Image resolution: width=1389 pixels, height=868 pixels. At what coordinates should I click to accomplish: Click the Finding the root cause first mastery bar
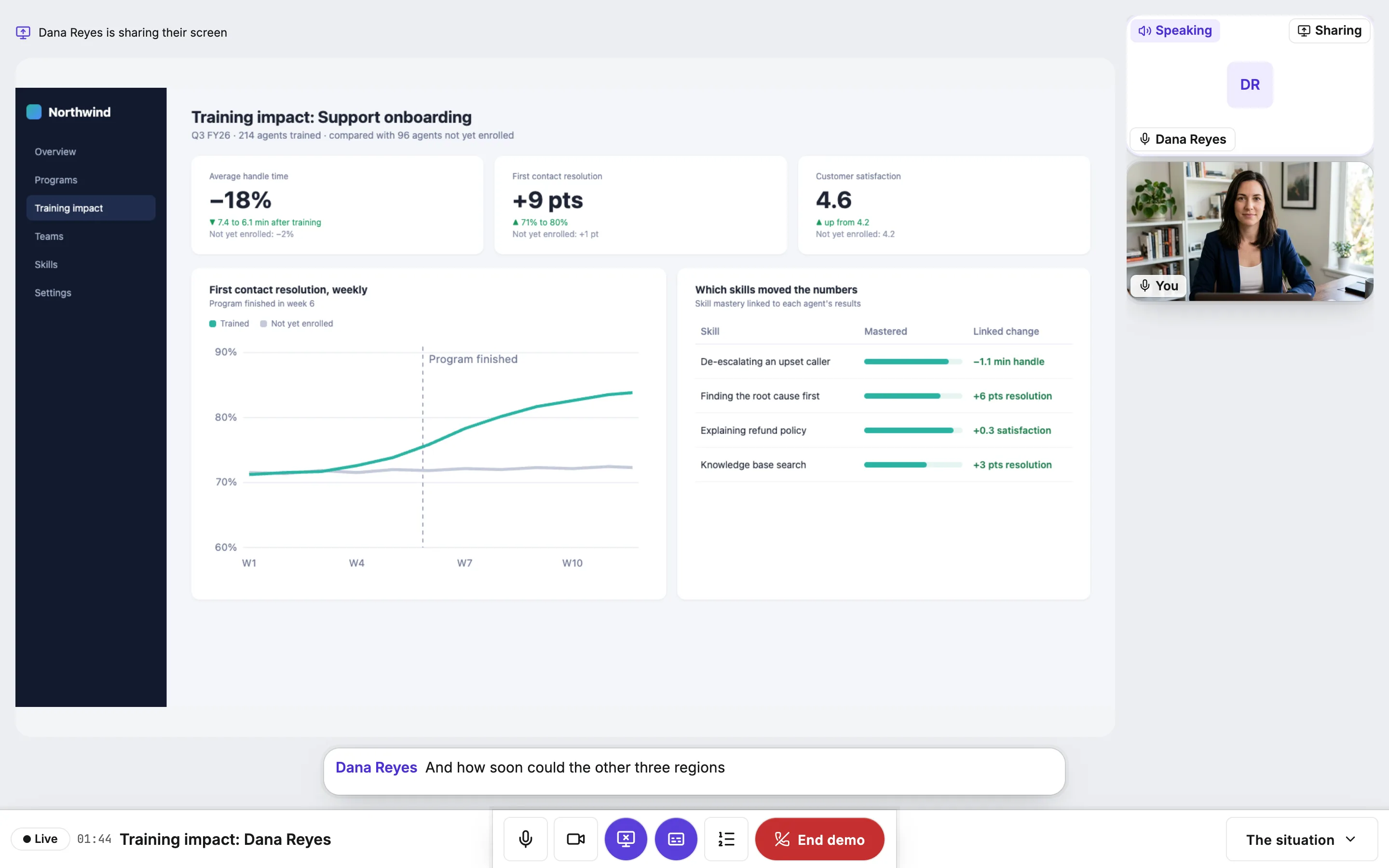pyautogui.click(x=912, y=396)
